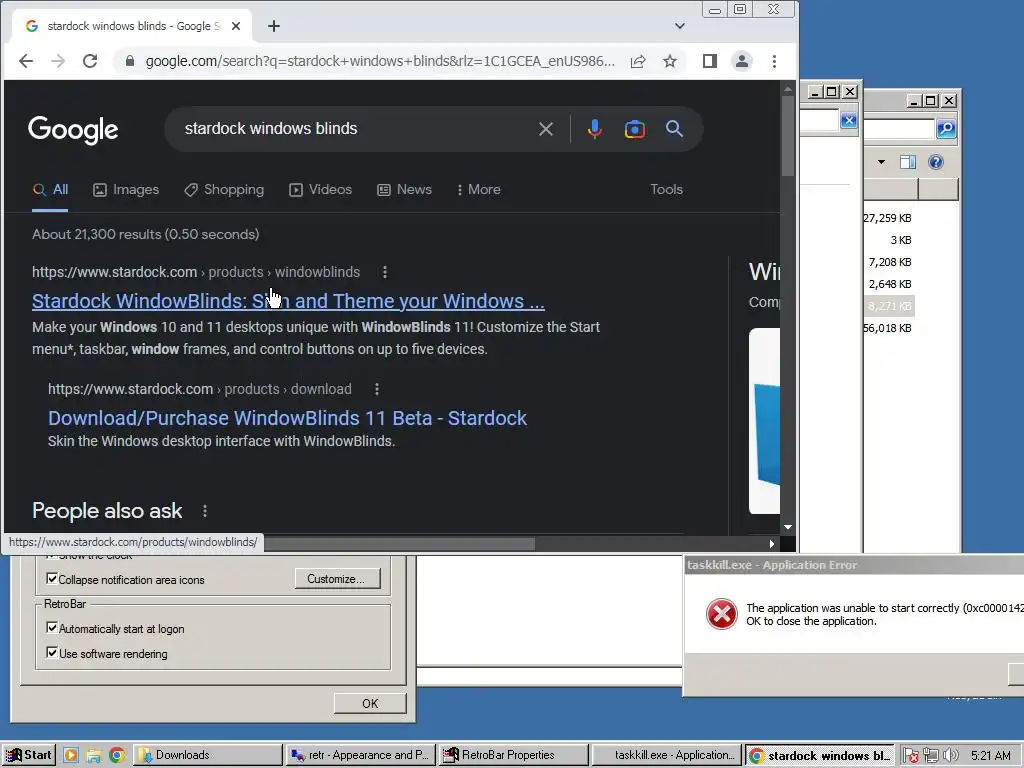Go back in Chrome browser

point(25,61)
